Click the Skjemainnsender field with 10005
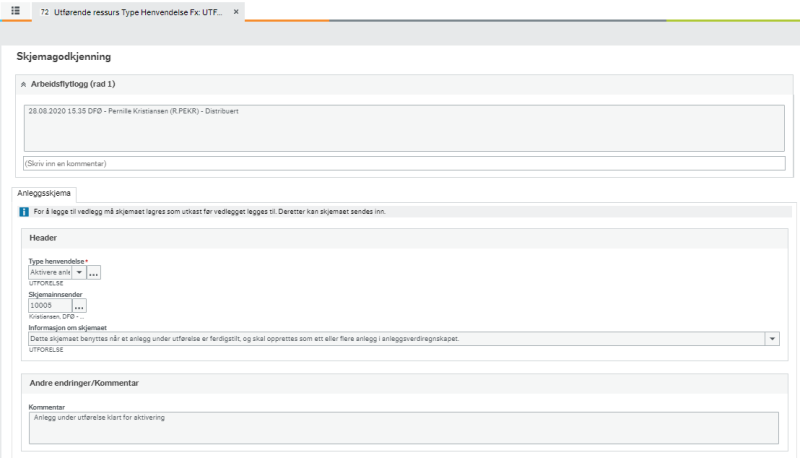 (50, 306)
